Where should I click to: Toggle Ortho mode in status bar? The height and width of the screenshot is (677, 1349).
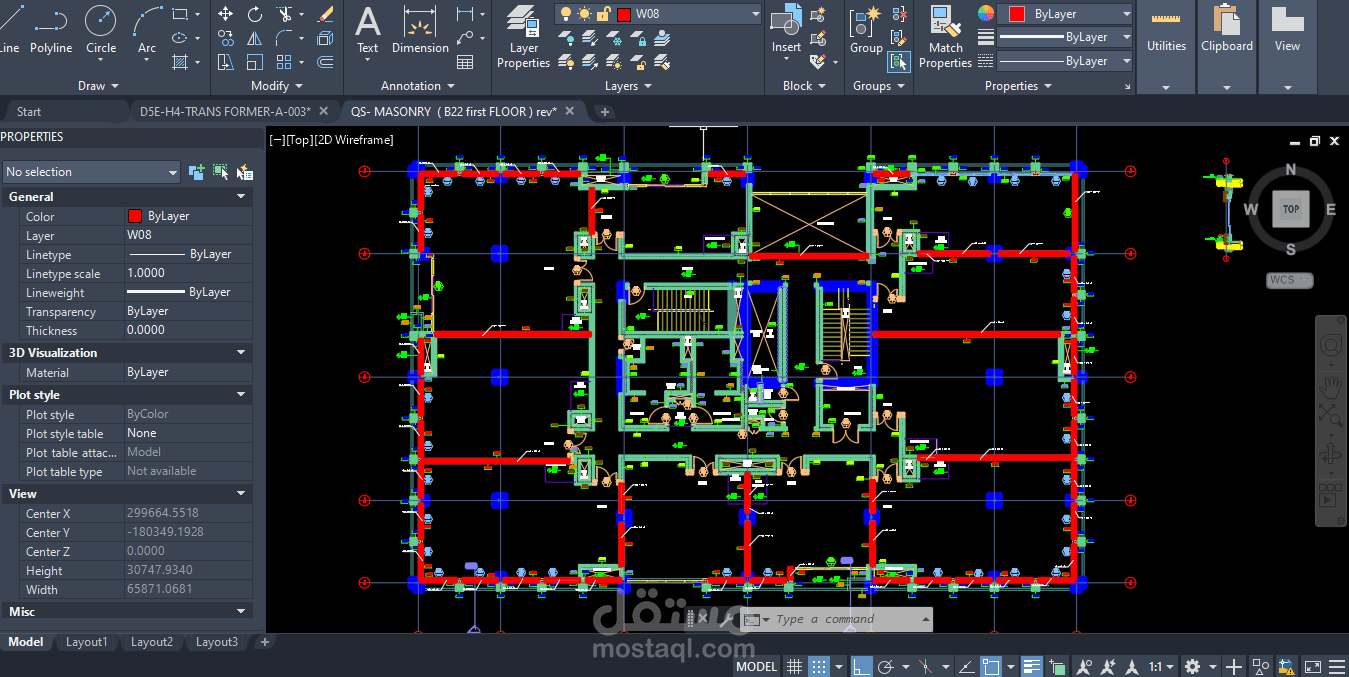861,666
